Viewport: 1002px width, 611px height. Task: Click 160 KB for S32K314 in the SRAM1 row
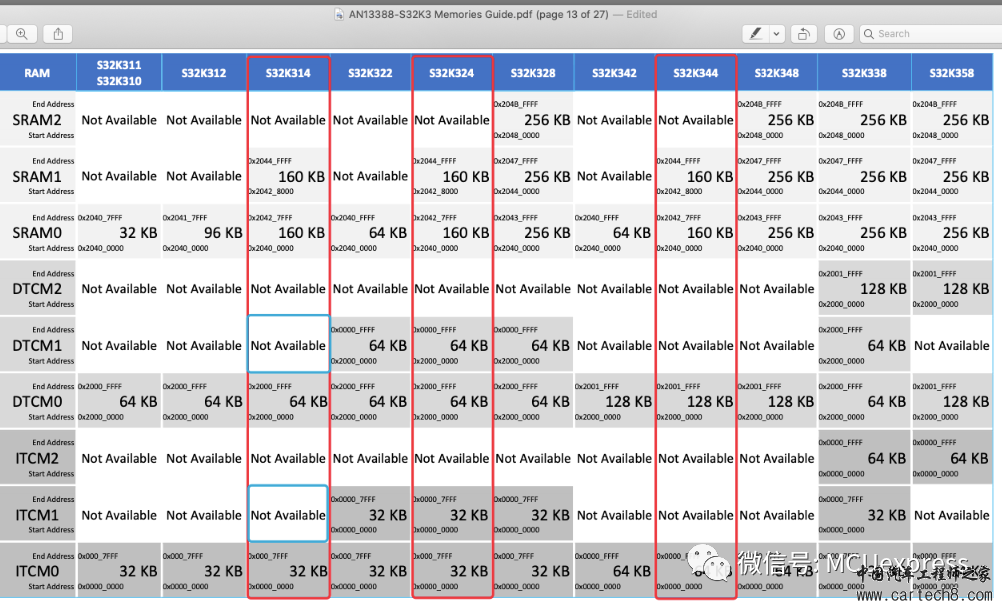pos(302,176)
